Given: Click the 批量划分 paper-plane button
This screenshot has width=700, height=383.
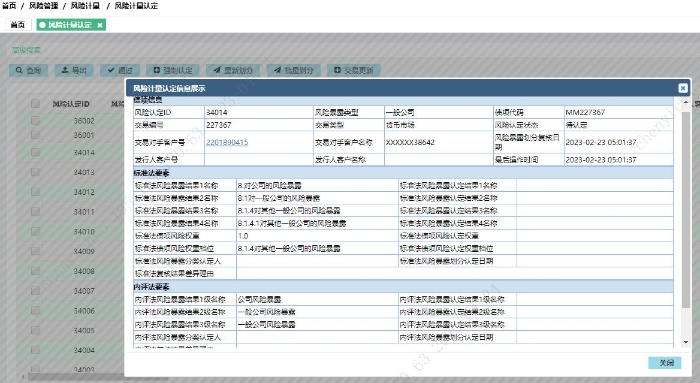Looking at the screenshot, I should point(294,71).
